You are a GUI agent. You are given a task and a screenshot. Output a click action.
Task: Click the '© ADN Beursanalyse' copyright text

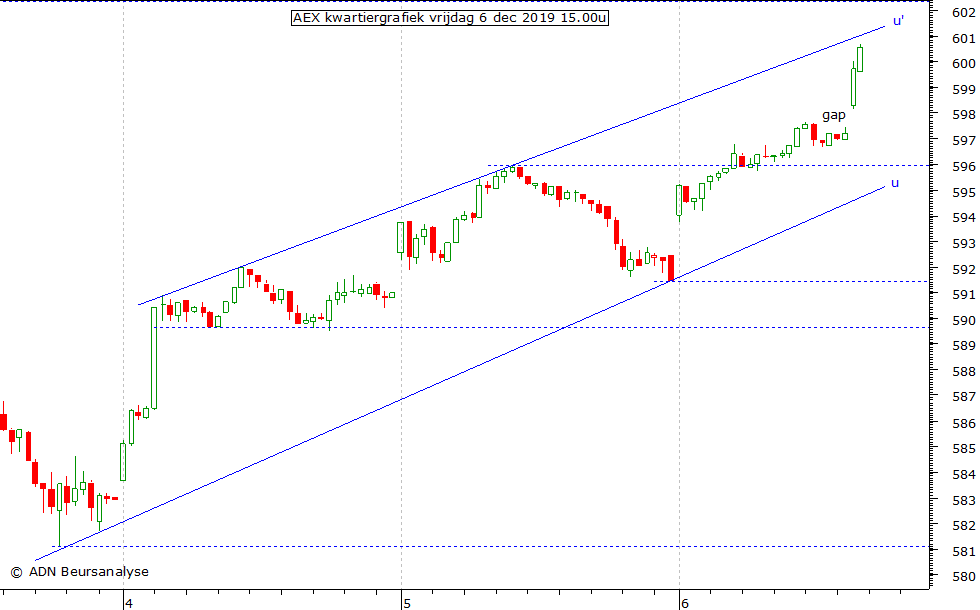pos(79,571)
